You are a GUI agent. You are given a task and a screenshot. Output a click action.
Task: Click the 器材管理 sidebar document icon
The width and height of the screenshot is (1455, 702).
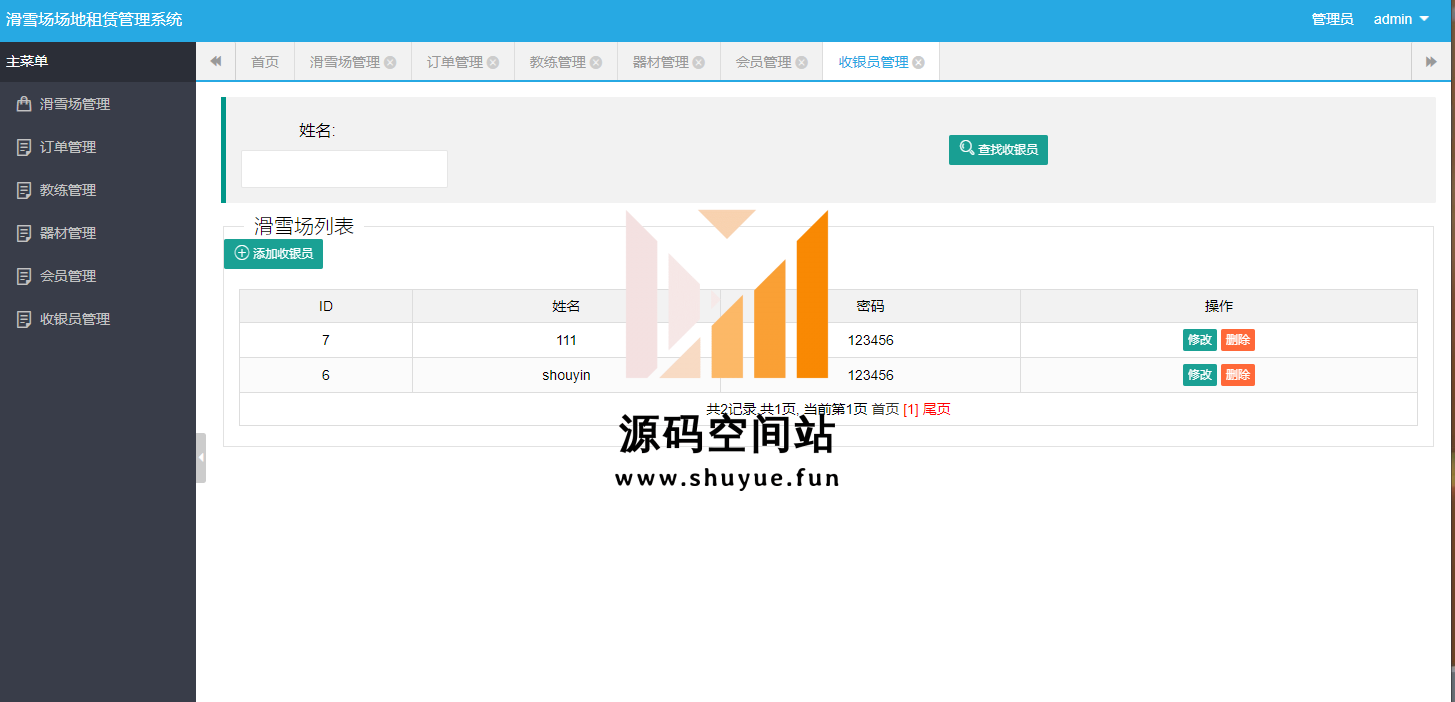click(x=24, y=233)
